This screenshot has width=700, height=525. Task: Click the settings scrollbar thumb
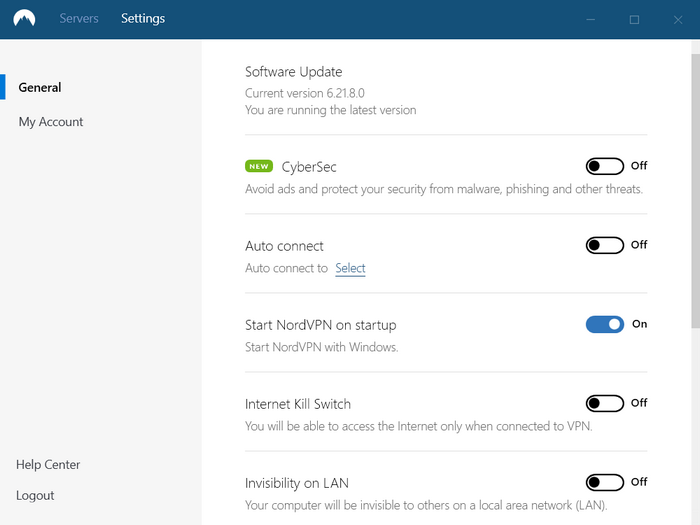click(695, 191)
